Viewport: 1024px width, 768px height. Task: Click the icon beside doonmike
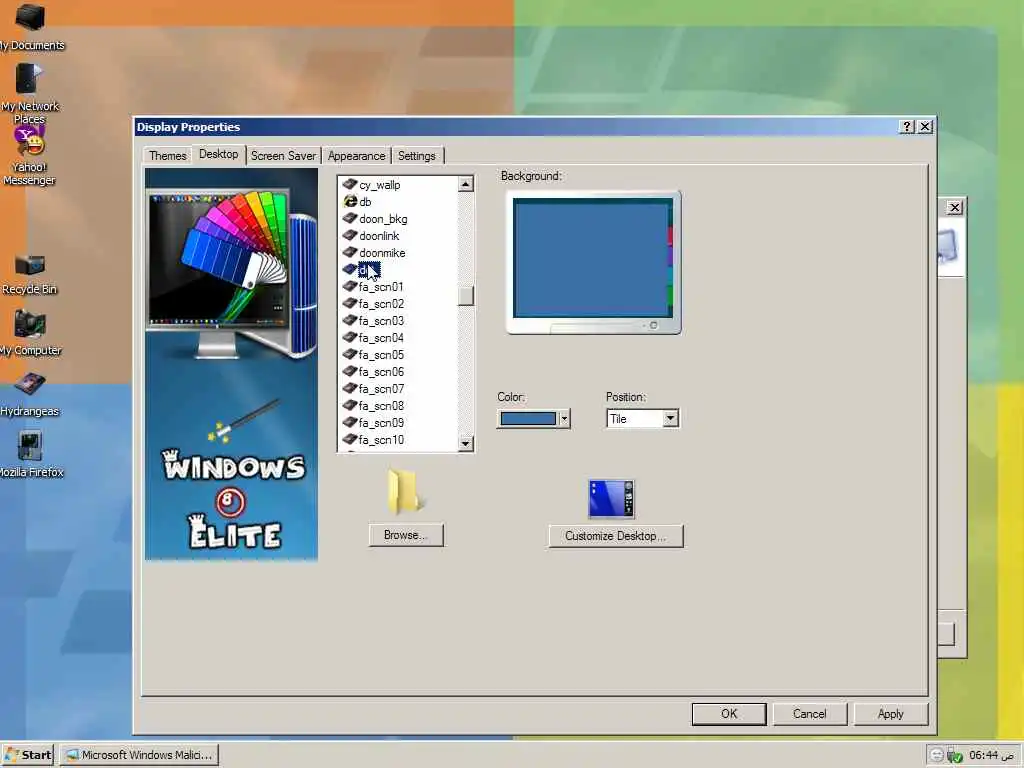click(x=350, y=253)
